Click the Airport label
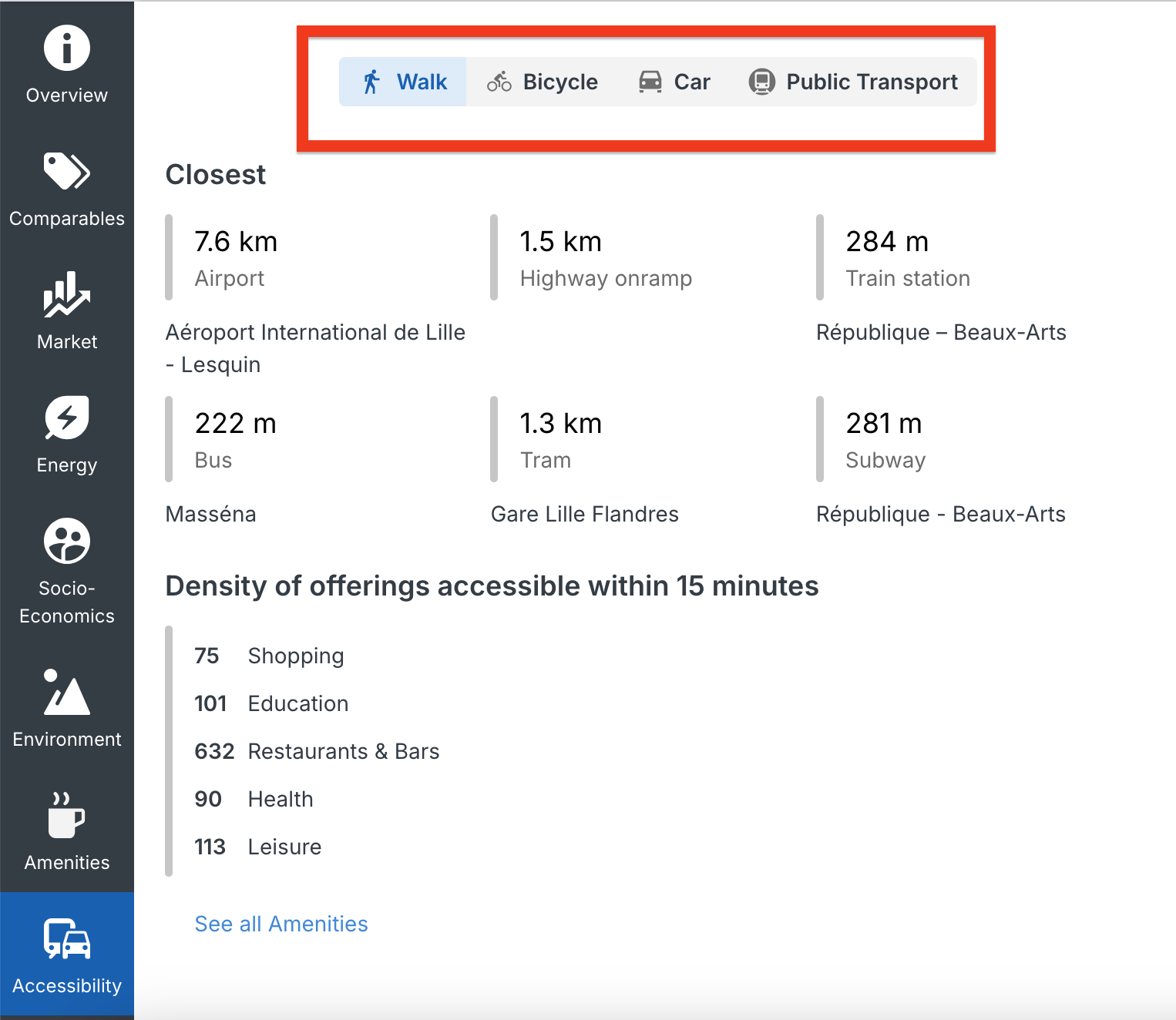1176x1020 pixels. pyautogui.click(x=230, y=278)
